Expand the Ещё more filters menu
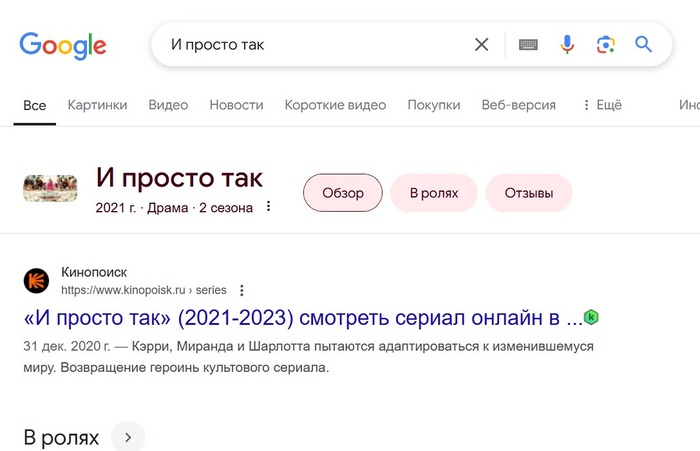The width and height of the screenshot is (700, 451). (602, 105)
